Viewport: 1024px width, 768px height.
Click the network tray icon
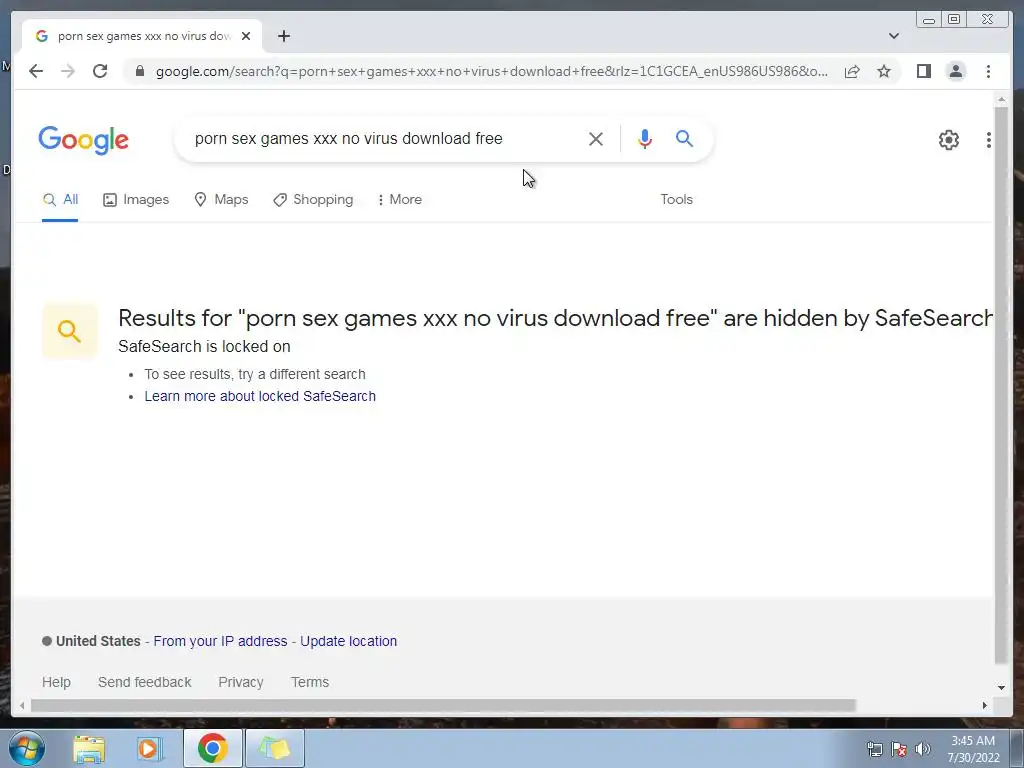click(874, 748)
